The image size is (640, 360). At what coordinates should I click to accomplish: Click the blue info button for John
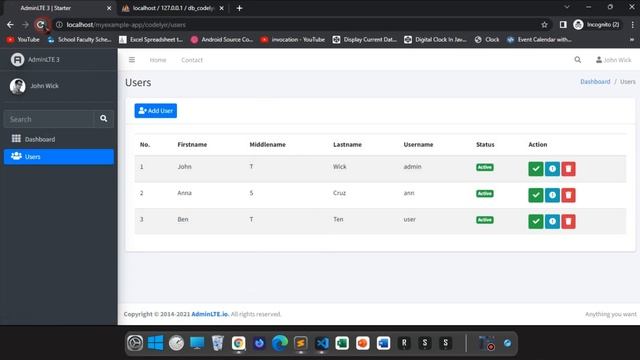pyautogui.click(x=552, y=169)
